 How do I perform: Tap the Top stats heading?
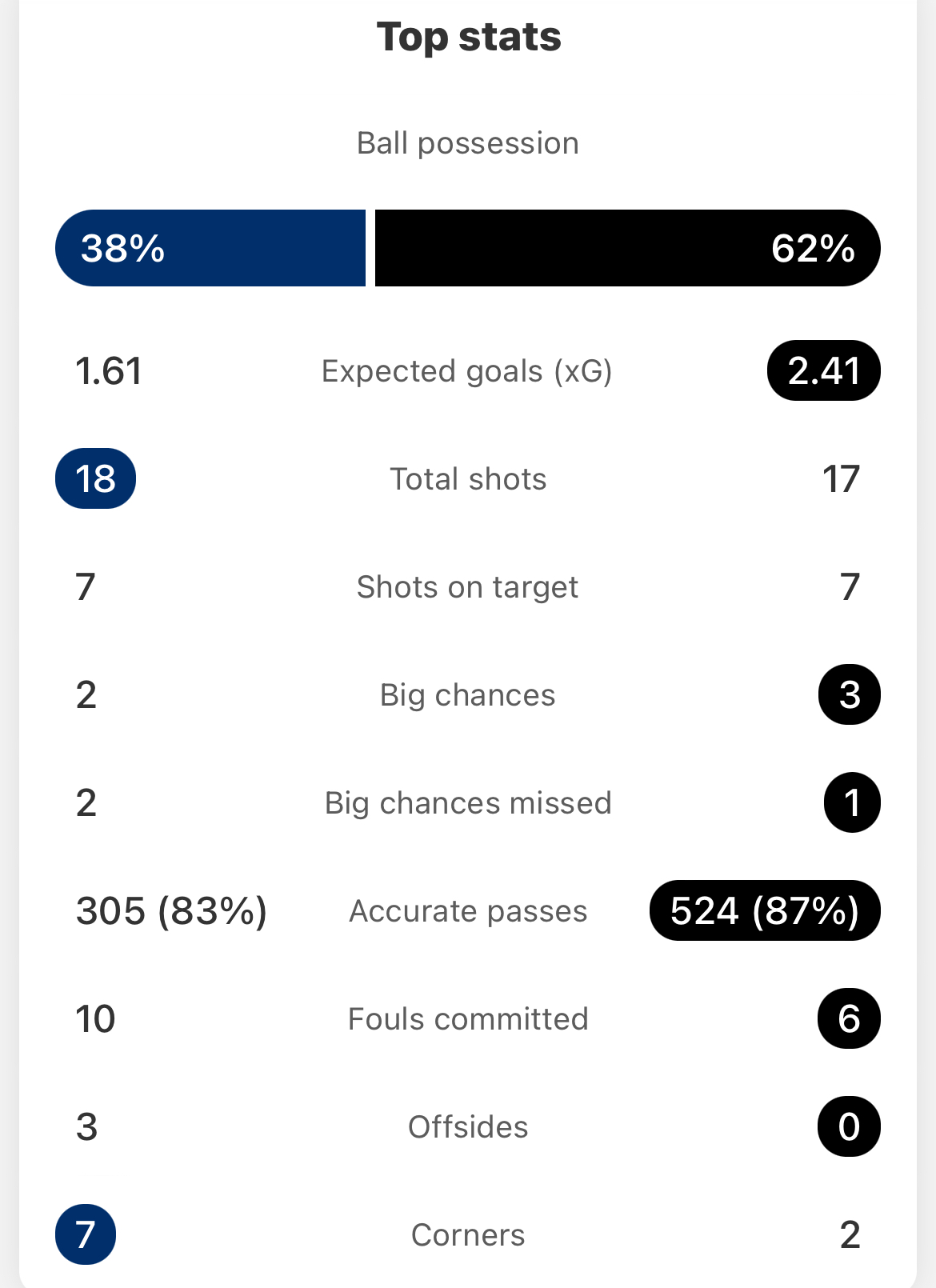click(x=469, y=37)
